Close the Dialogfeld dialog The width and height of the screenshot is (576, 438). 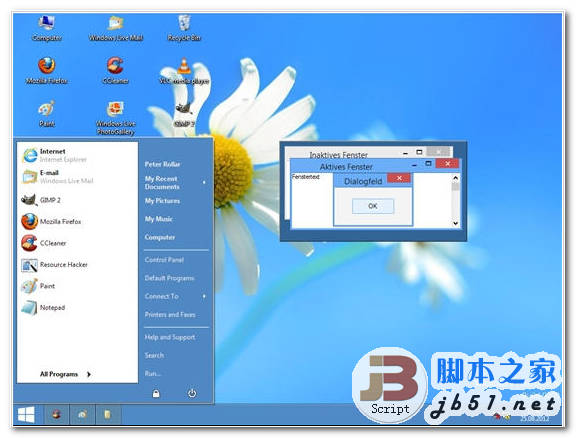coord(399,178)
